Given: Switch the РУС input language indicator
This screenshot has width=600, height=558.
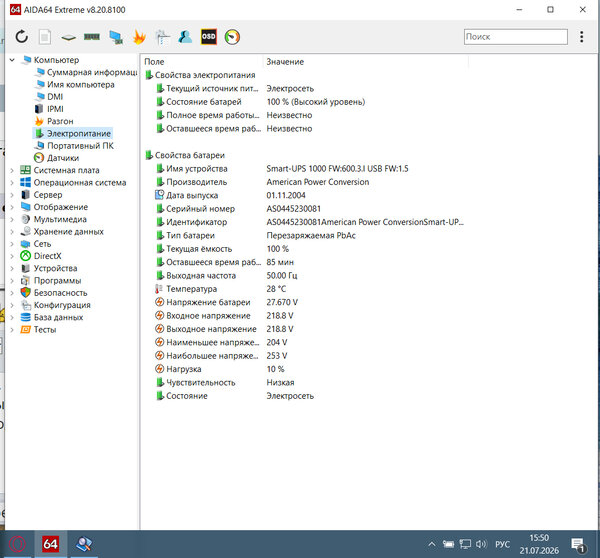Looking at the screenshot, I should point(502,544).
